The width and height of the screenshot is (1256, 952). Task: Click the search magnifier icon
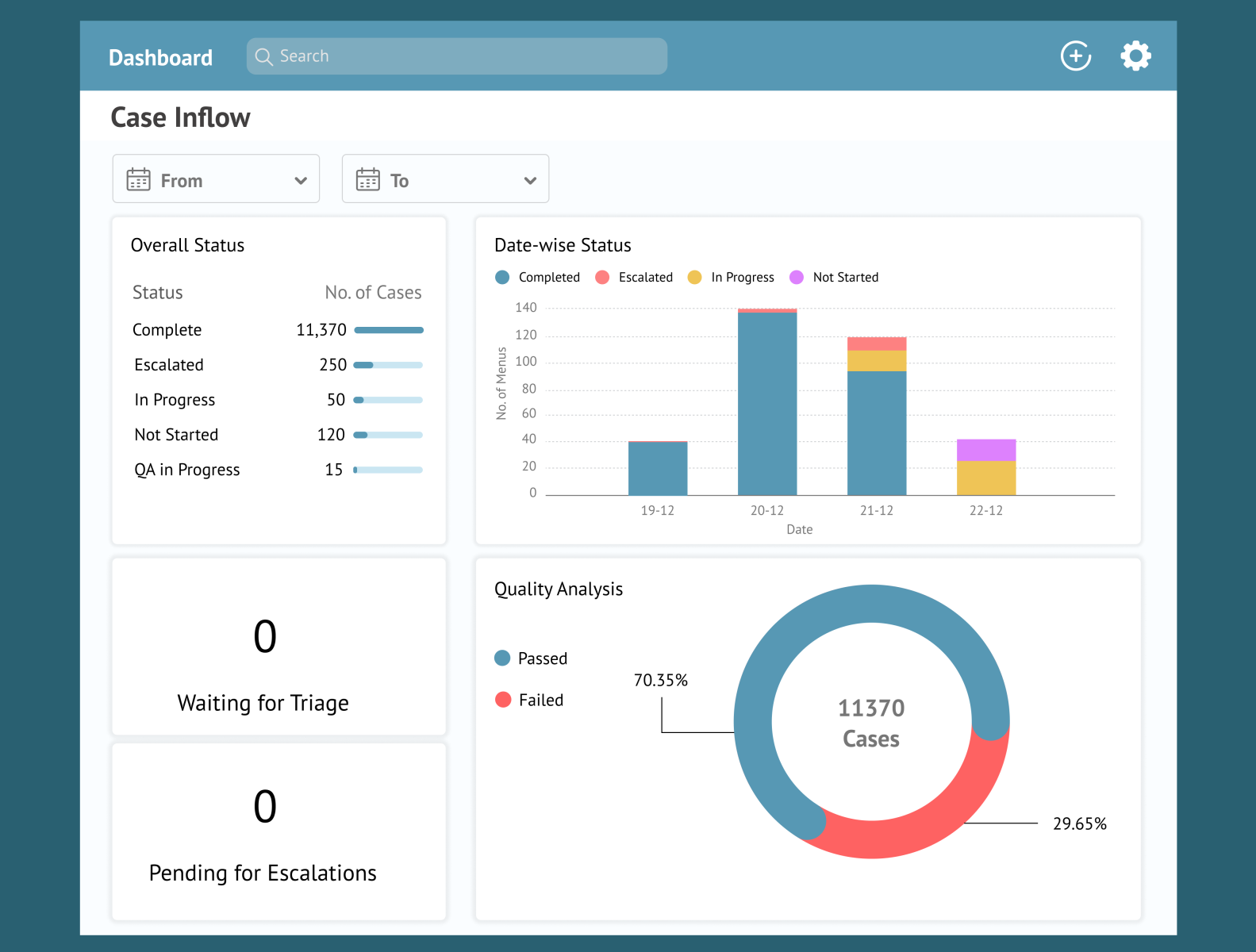click(264, 56)
